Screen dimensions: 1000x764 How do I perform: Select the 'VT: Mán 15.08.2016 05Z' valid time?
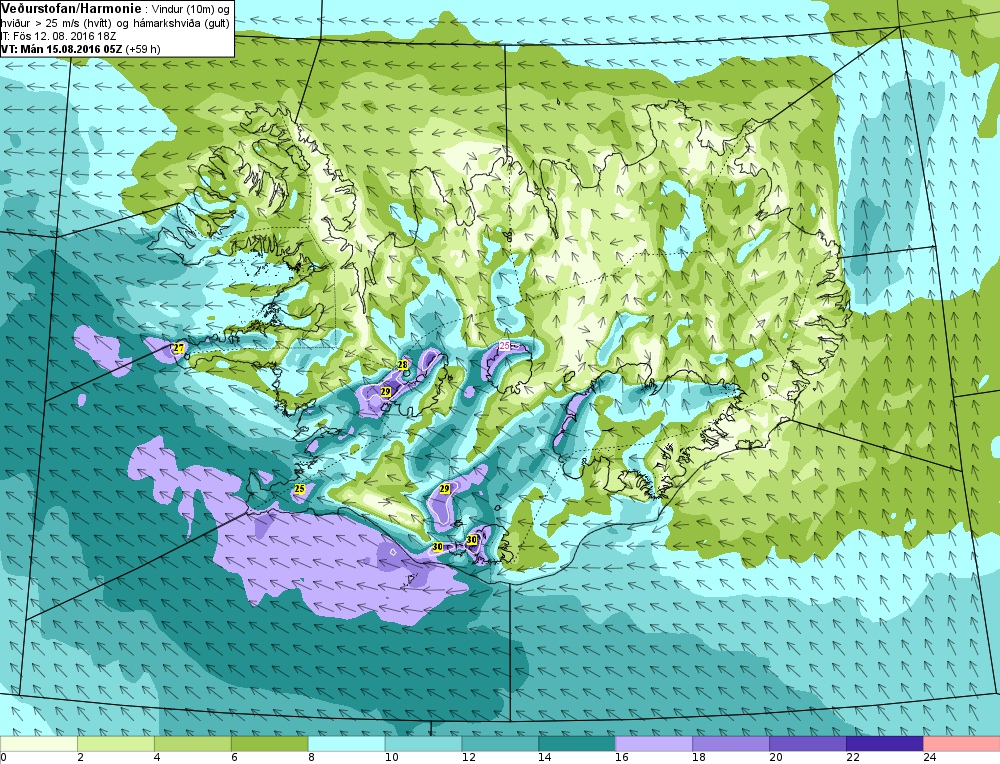coord(62,49)
